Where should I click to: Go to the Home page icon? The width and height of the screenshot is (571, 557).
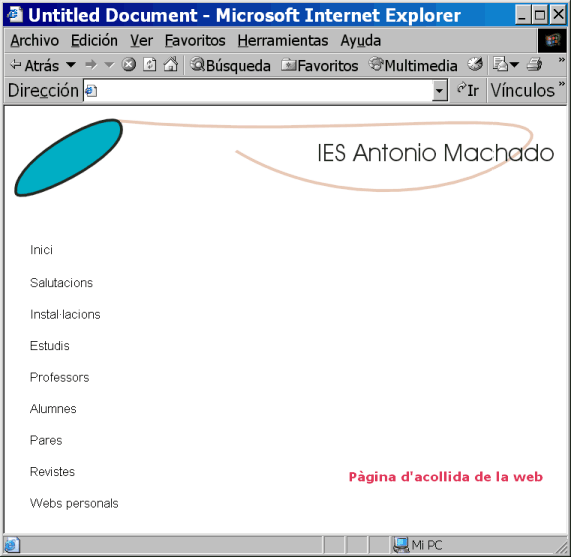pyautogui.click(x=170, y=64)
